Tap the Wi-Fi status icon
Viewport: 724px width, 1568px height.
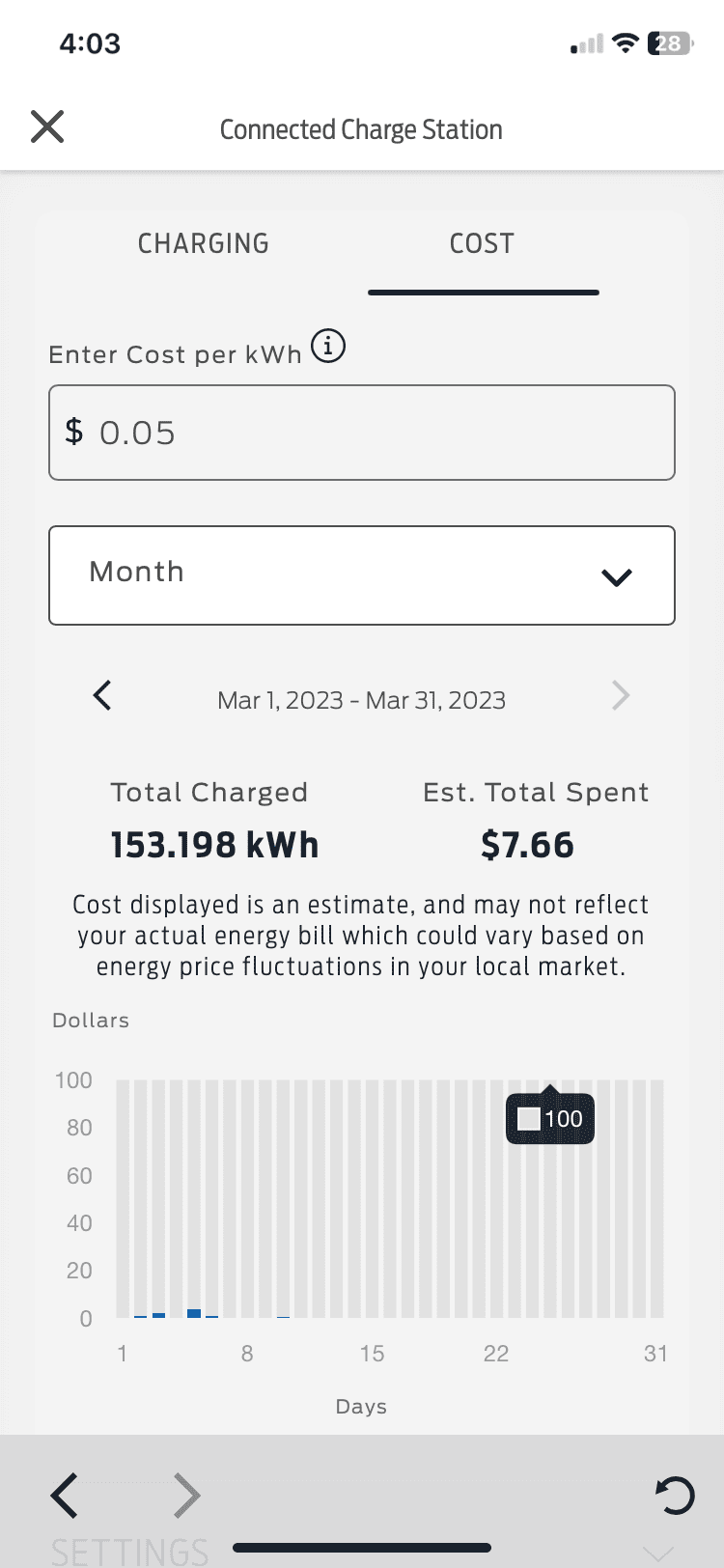[x=627, y=43]
